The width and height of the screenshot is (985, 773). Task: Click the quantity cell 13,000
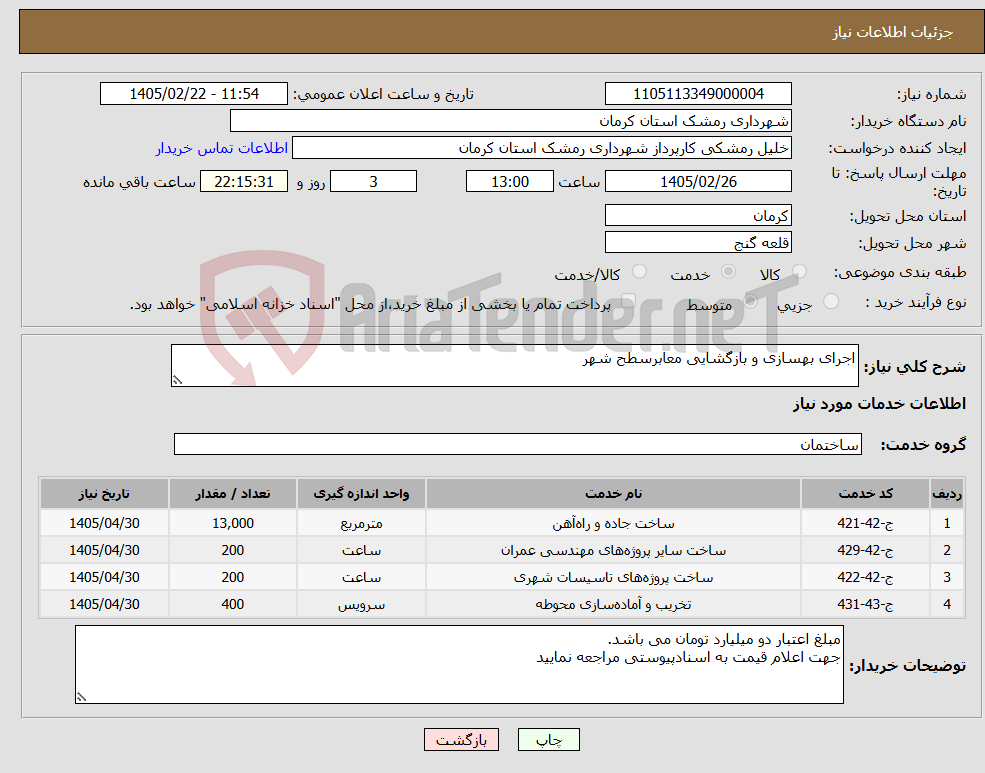(232, 523)
